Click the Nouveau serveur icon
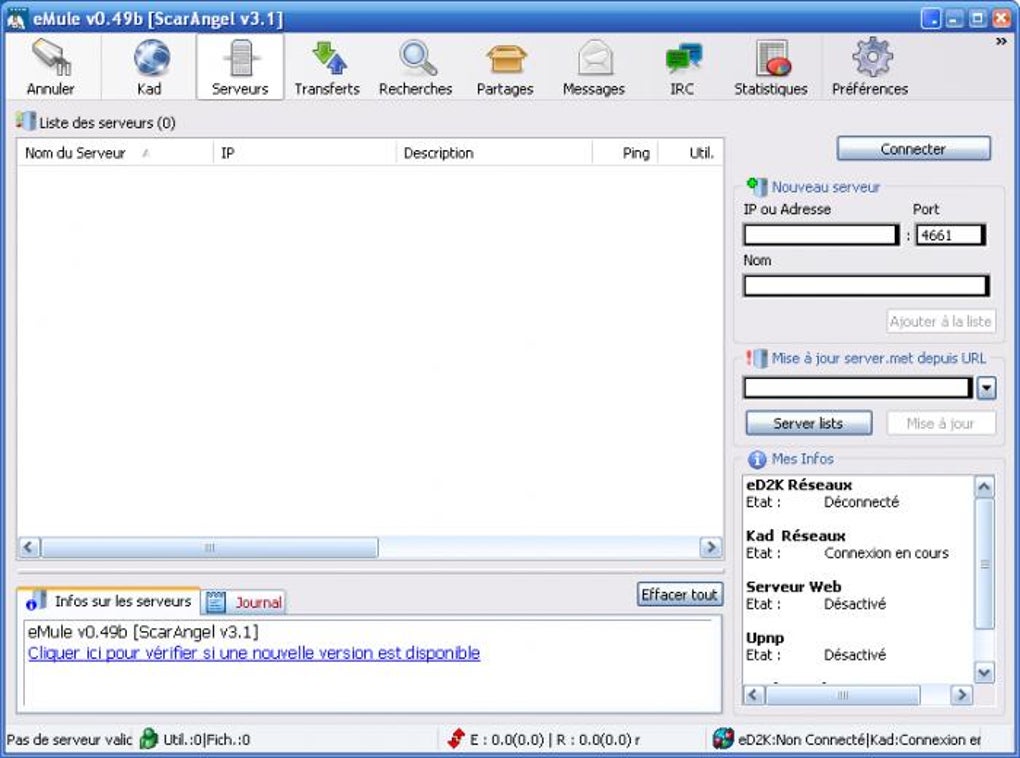This screenshot has width=1020, height=758. click(756, 187)
